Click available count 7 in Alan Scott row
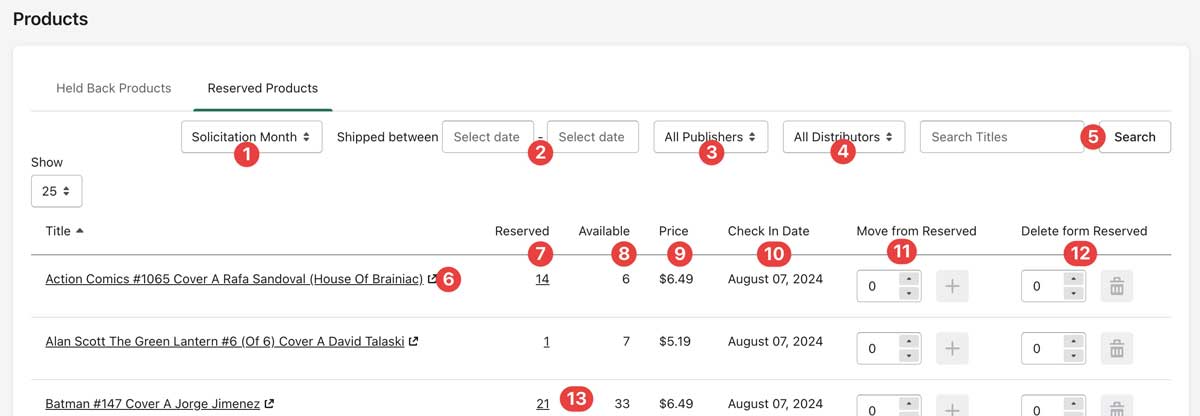The image size is (1200, 416). click(626, 342)
